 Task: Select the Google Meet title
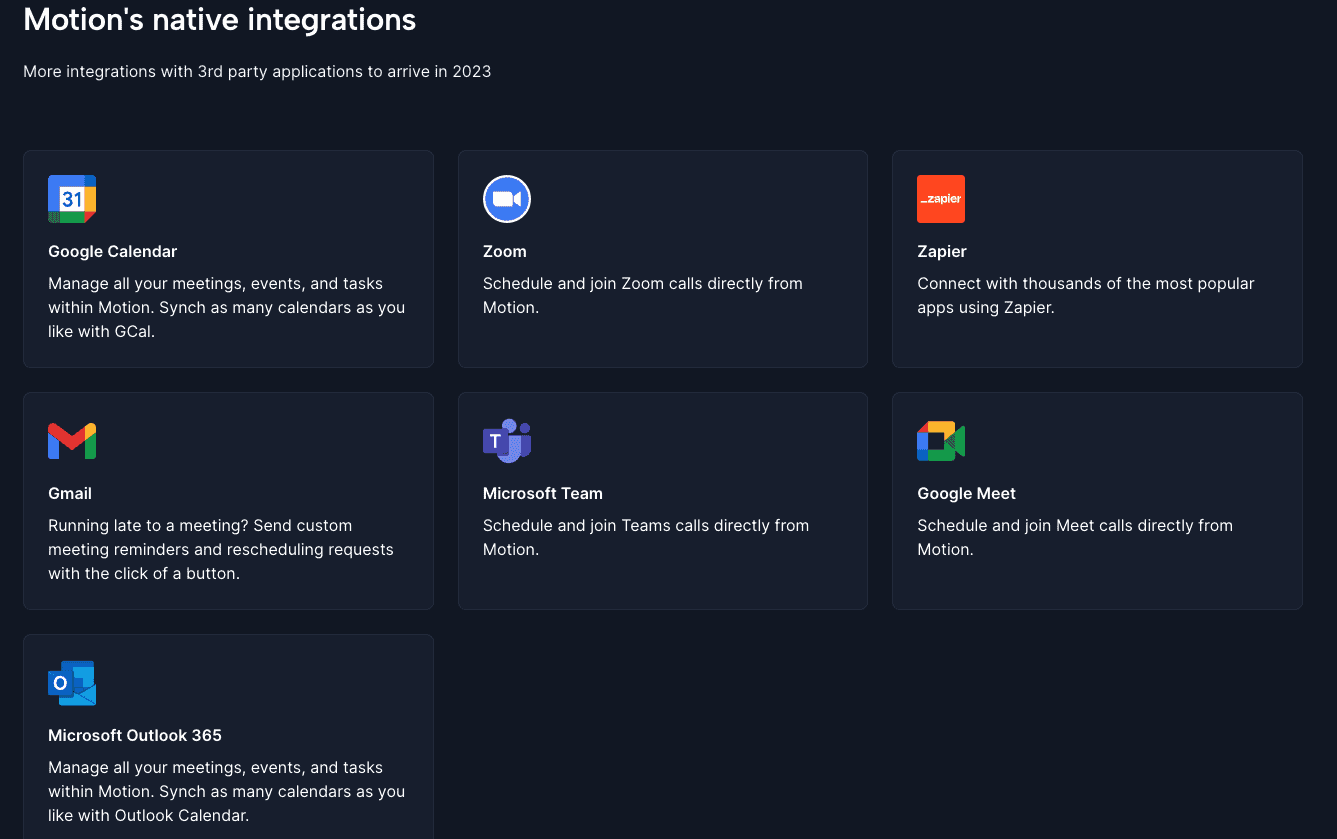pyautogui.click(x=965, y=494)
